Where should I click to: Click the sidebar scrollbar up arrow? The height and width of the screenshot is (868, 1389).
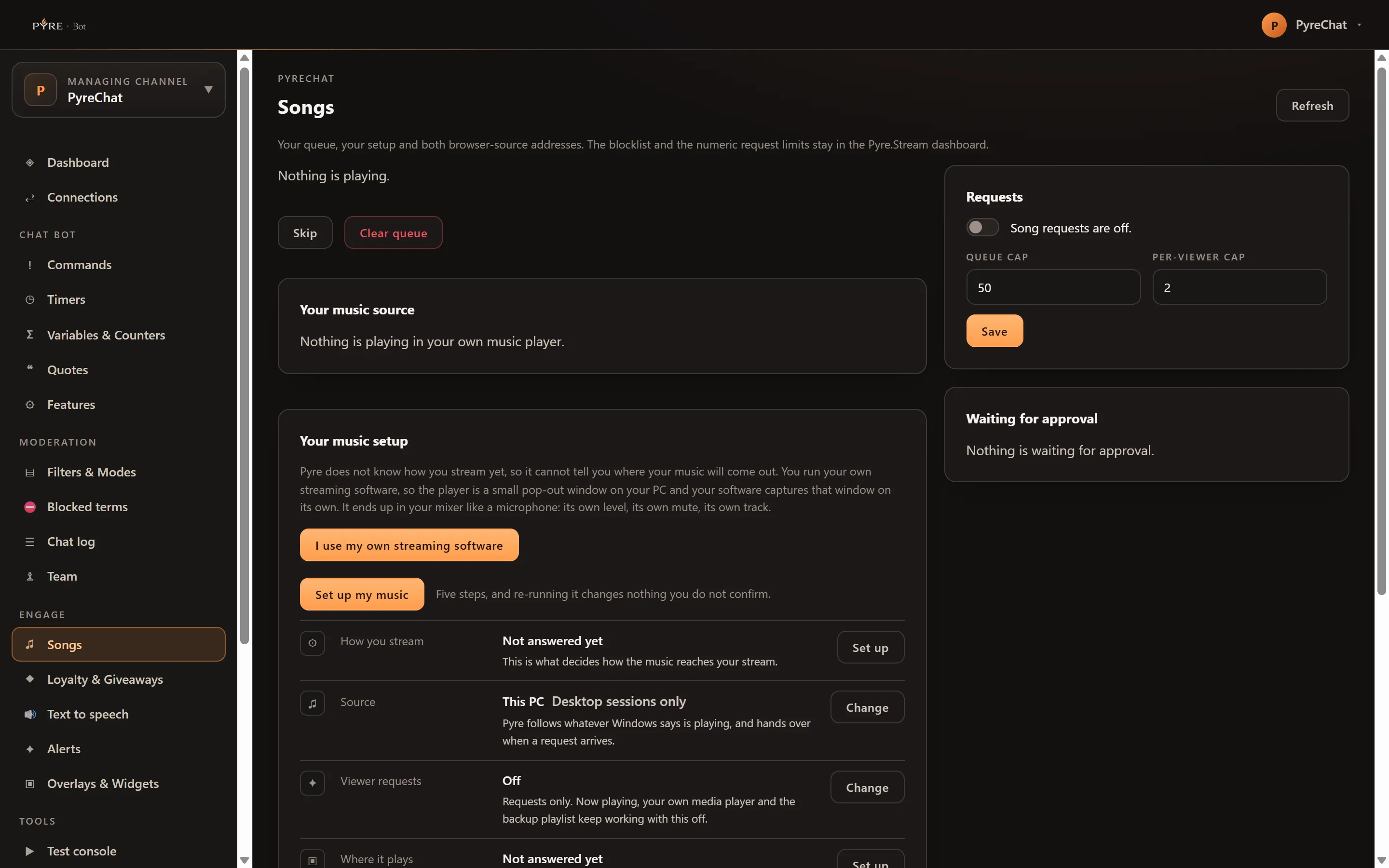coord(245,57)
